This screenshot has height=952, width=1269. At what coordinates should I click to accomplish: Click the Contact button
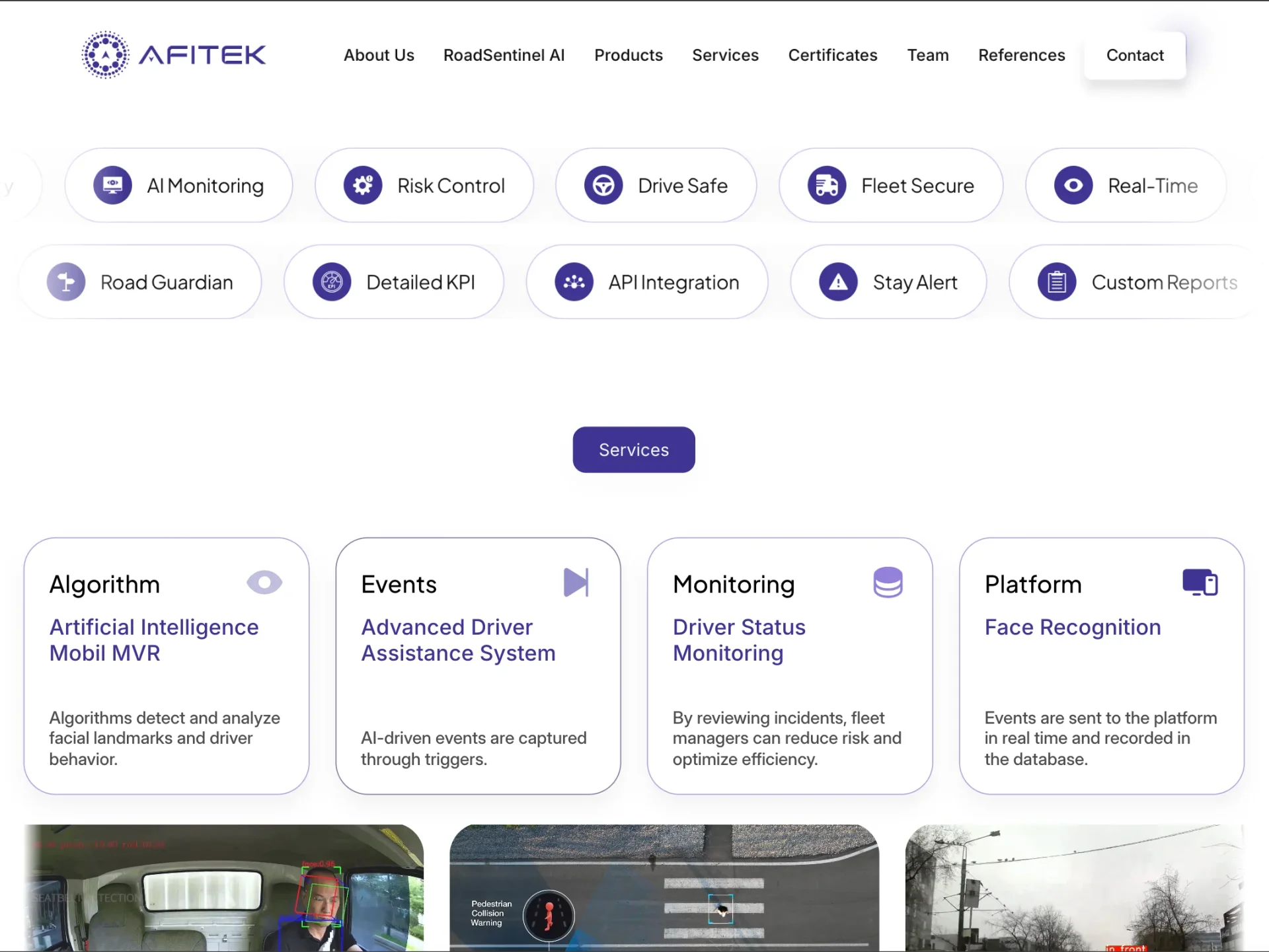pyautogui.click(x=1135, y=55)
